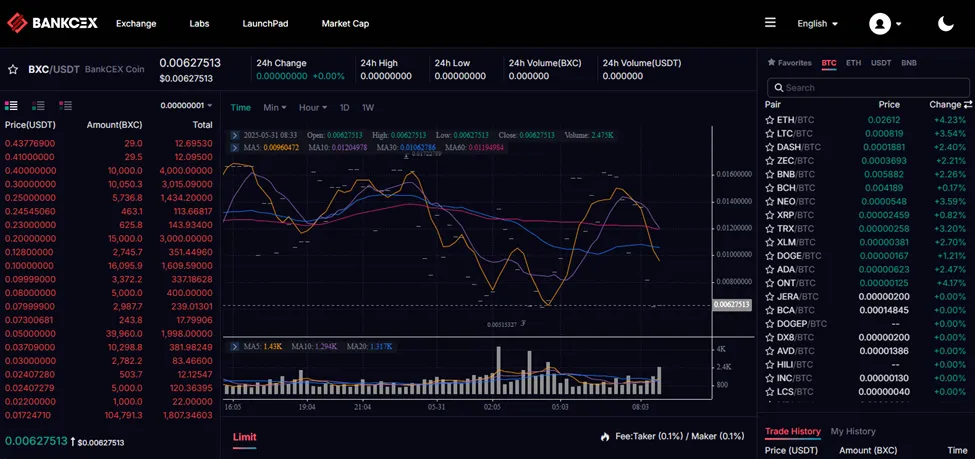Select sell order at 0.20000000
The width and height of the screenshot is (975, 459).
pyautogui.click(x=109, y=238)
